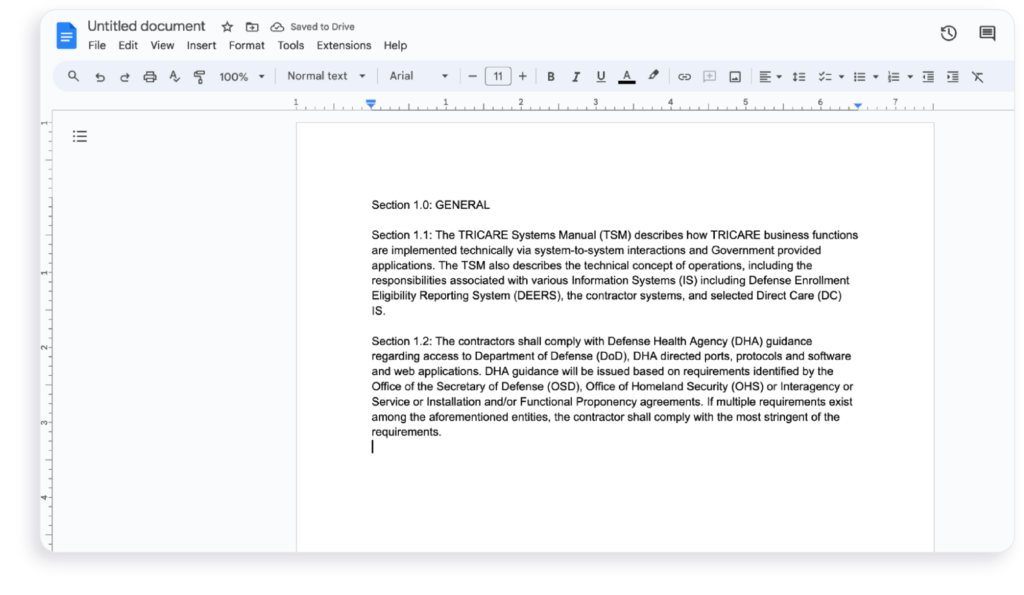Click the word requirements. ending the document
The height and width of the screenshot is (595, 1024).
point(406,432)
